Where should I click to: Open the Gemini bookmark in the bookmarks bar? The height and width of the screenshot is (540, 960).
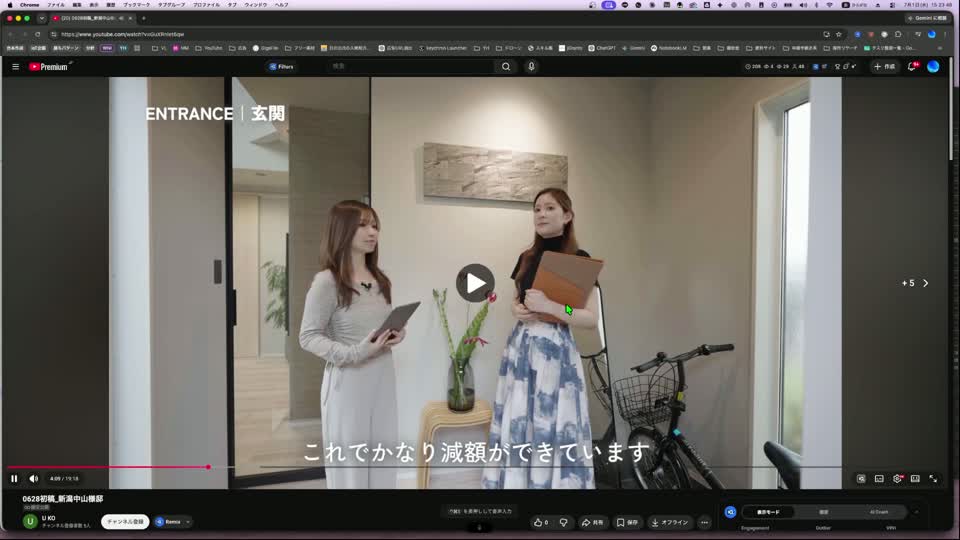[634, 48]
